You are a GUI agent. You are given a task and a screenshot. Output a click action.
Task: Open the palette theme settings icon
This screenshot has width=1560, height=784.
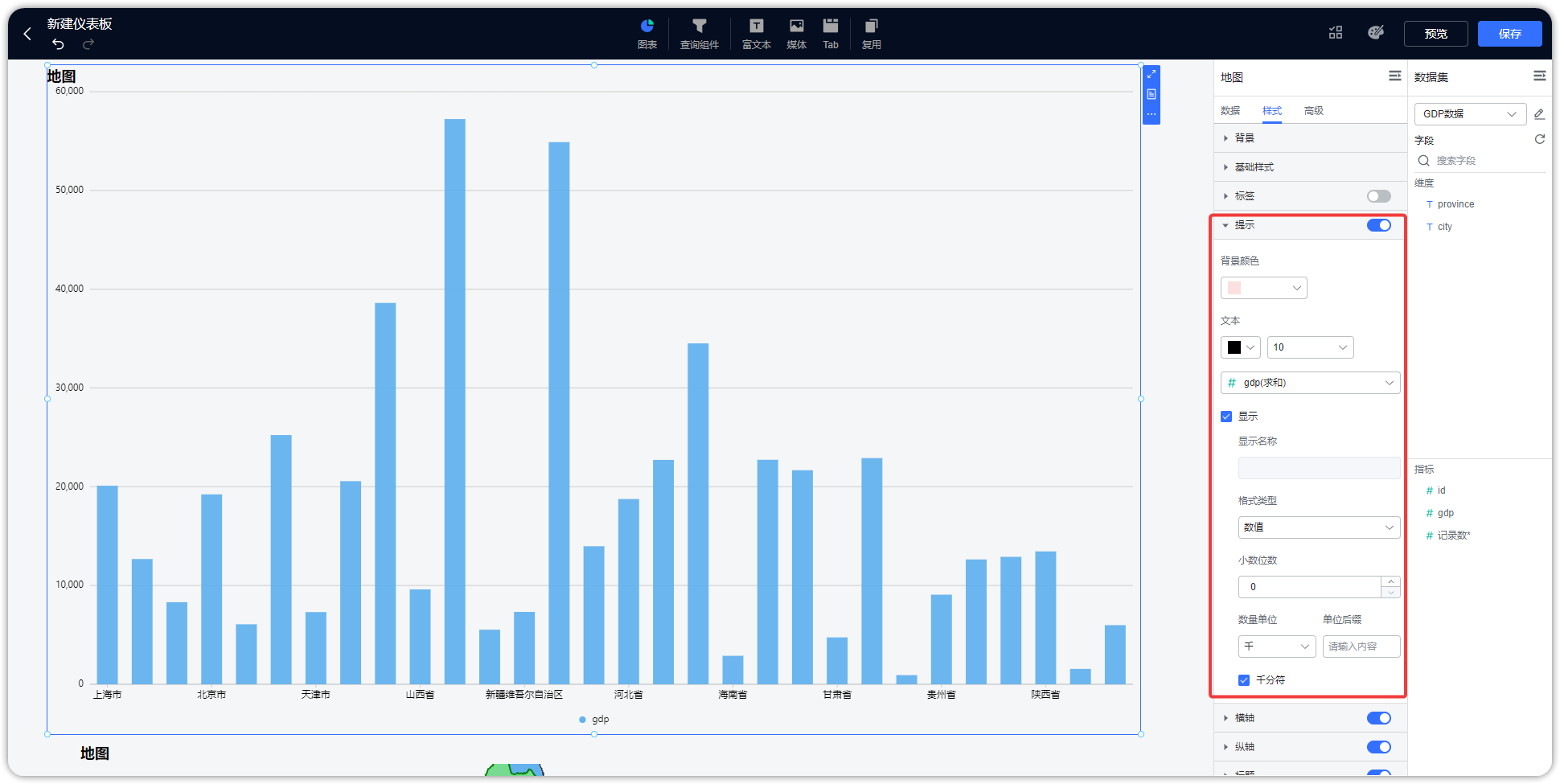click(1376, 33)
